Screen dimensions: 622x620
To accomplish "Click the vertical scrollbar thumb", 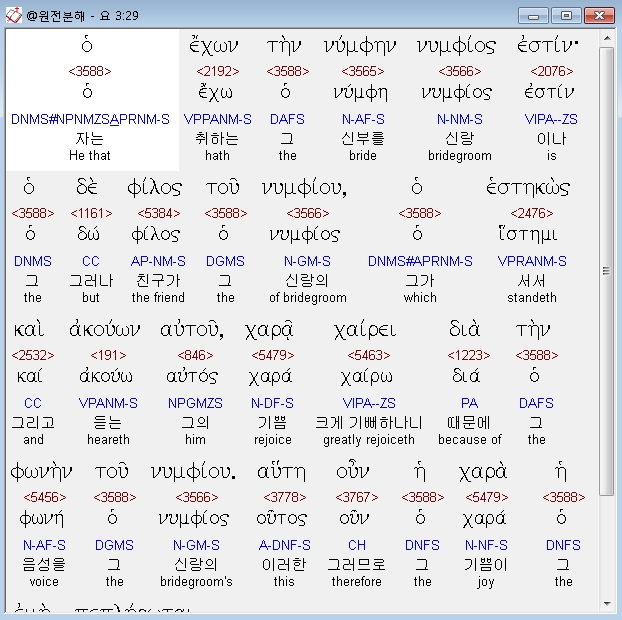I will pos(607,271).
